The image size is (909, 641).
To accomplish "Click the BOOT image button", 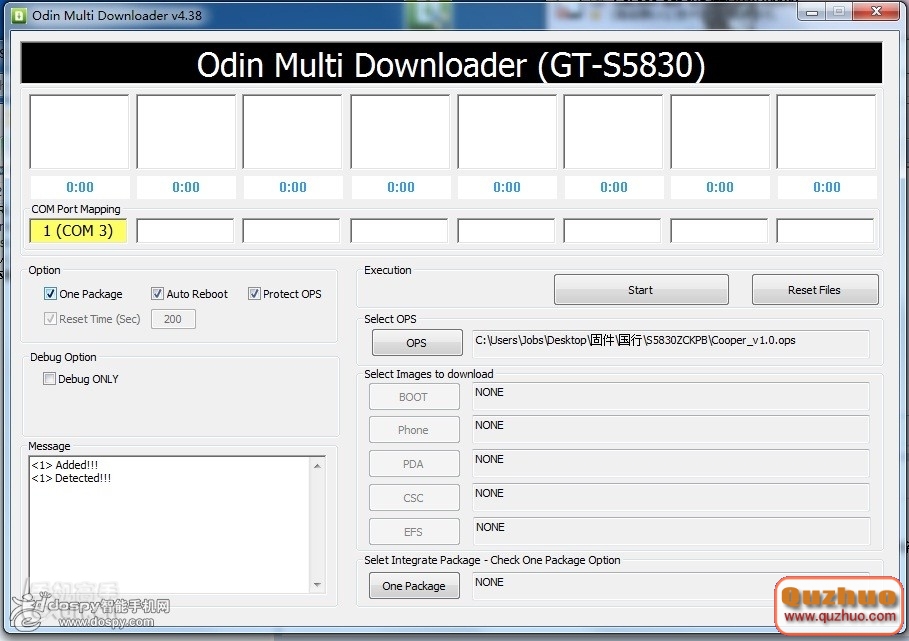I will pyautogui.click(x=413, y=396).
